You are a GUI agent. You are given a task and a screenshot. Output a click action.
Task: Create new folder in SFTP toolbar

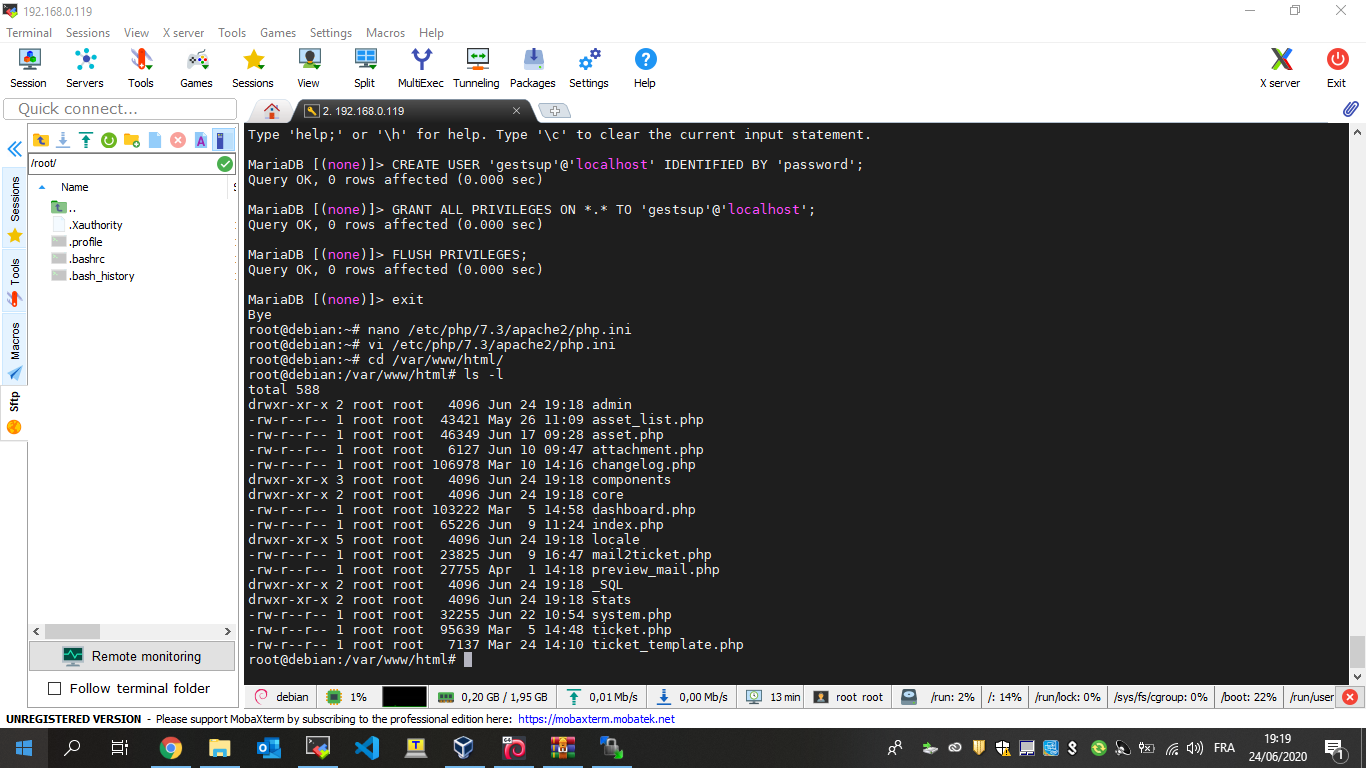132,140
